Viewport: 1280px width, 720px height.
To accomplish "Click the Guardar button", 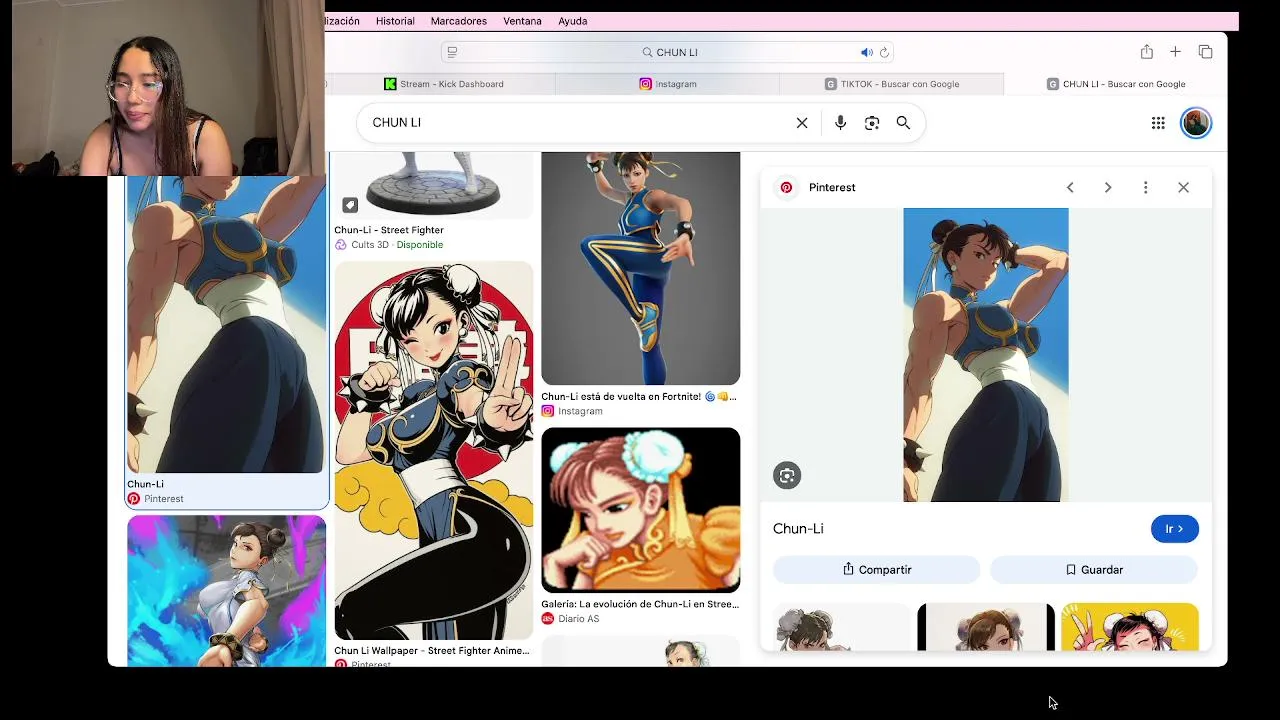I will tap(1094, 570).
